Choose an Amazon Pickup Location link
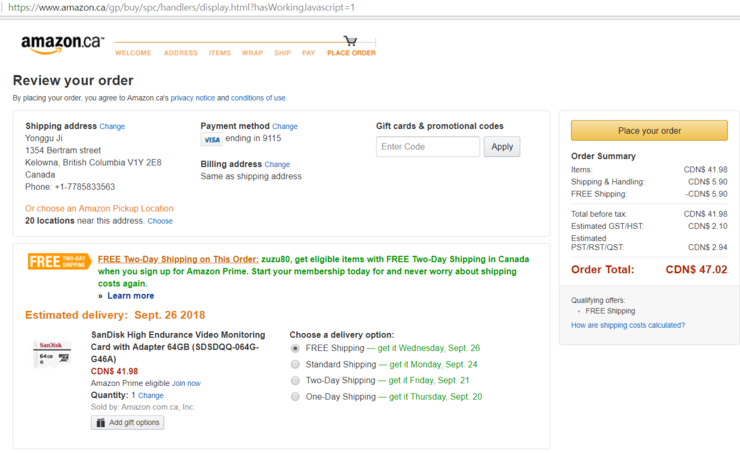 (x=99, y=209)
